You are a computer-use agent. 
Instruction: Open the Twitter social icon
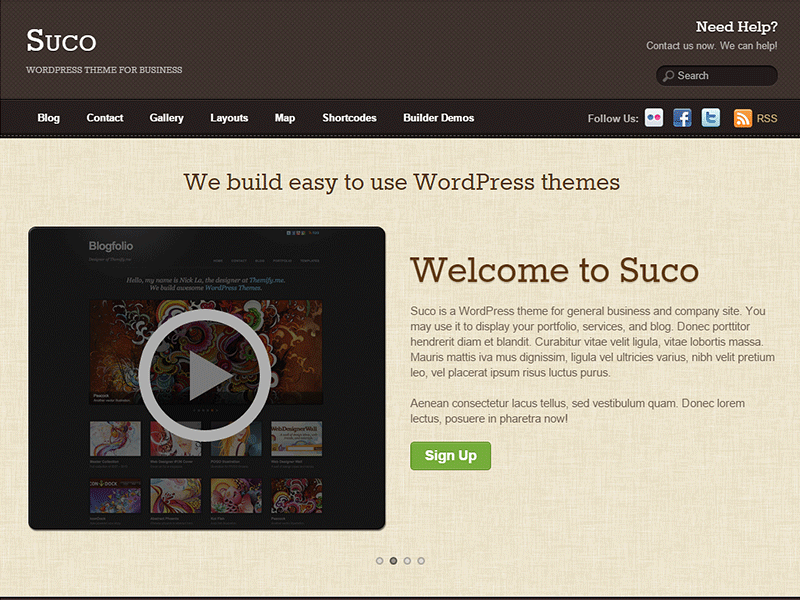[x=711, y=118]
